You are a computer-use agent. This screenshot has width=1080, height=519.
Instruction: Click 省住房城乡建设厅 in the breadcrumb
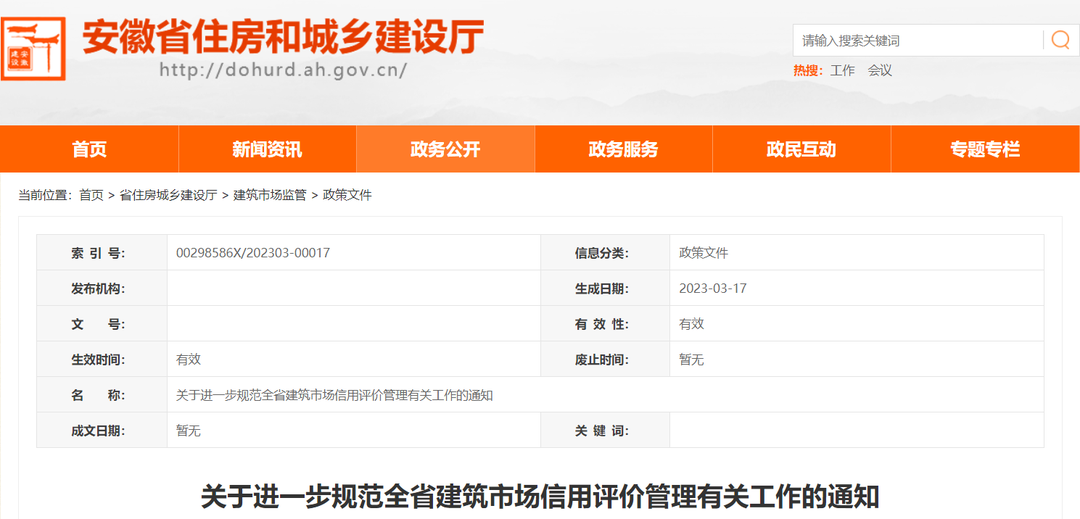[x=168, y=195]
